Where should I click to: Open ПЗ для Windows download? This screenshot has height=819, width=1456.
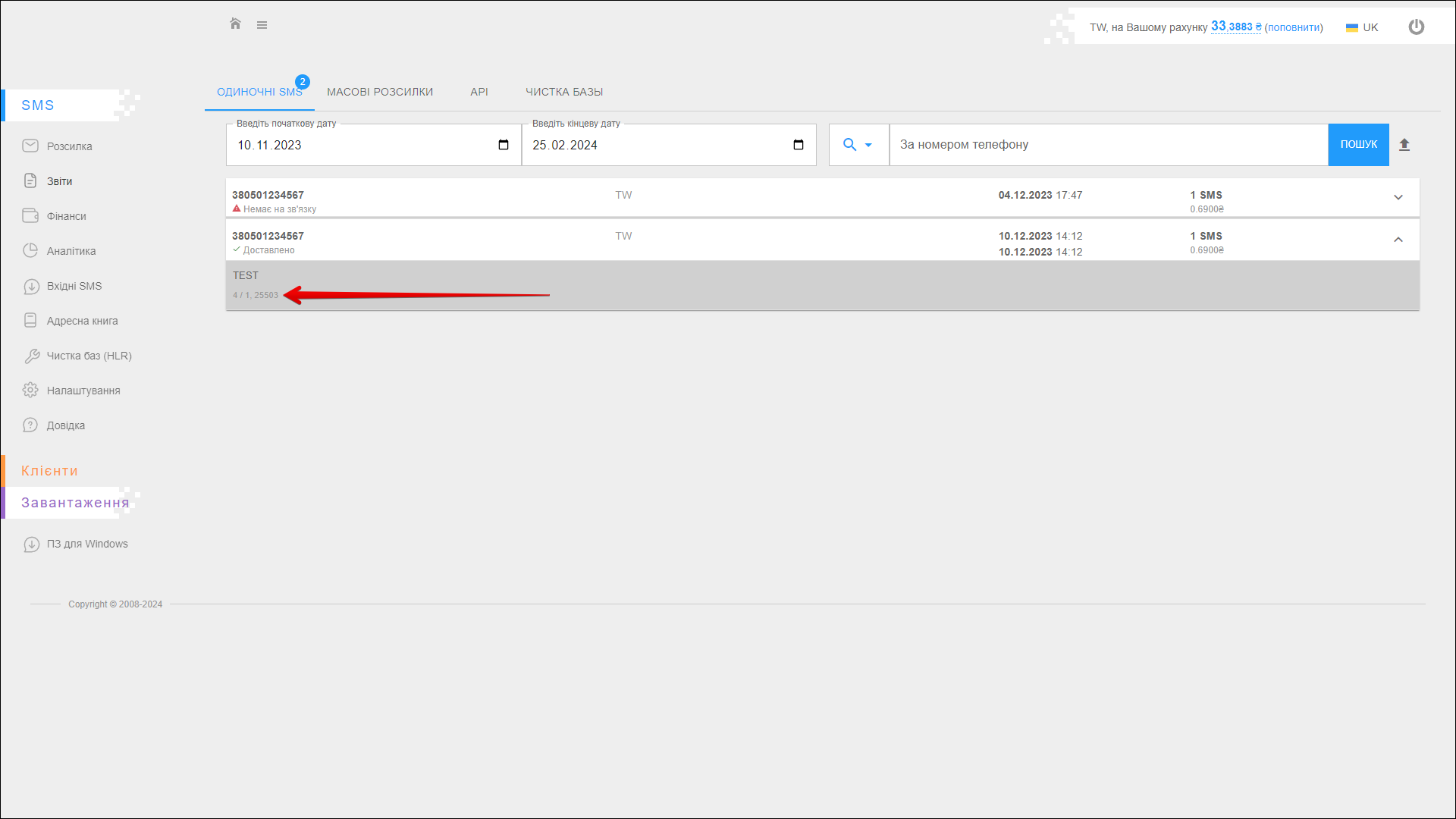87,544
